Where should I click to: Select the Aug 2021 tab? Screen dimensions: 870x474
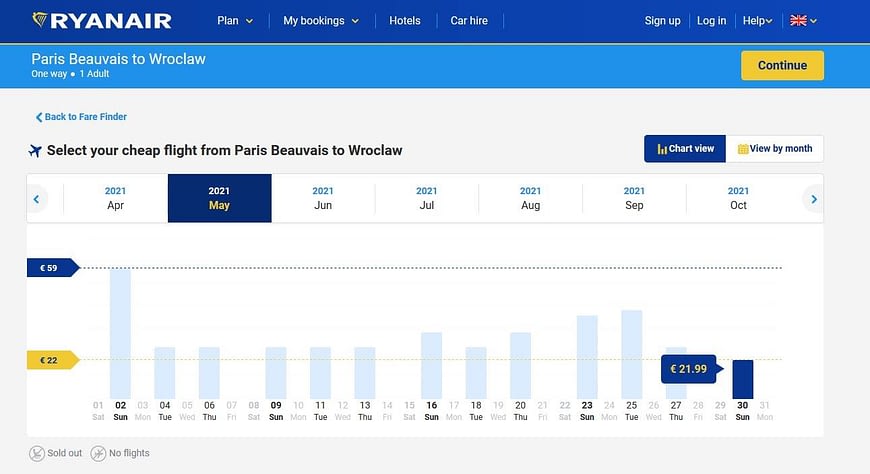tap(530, 198)
